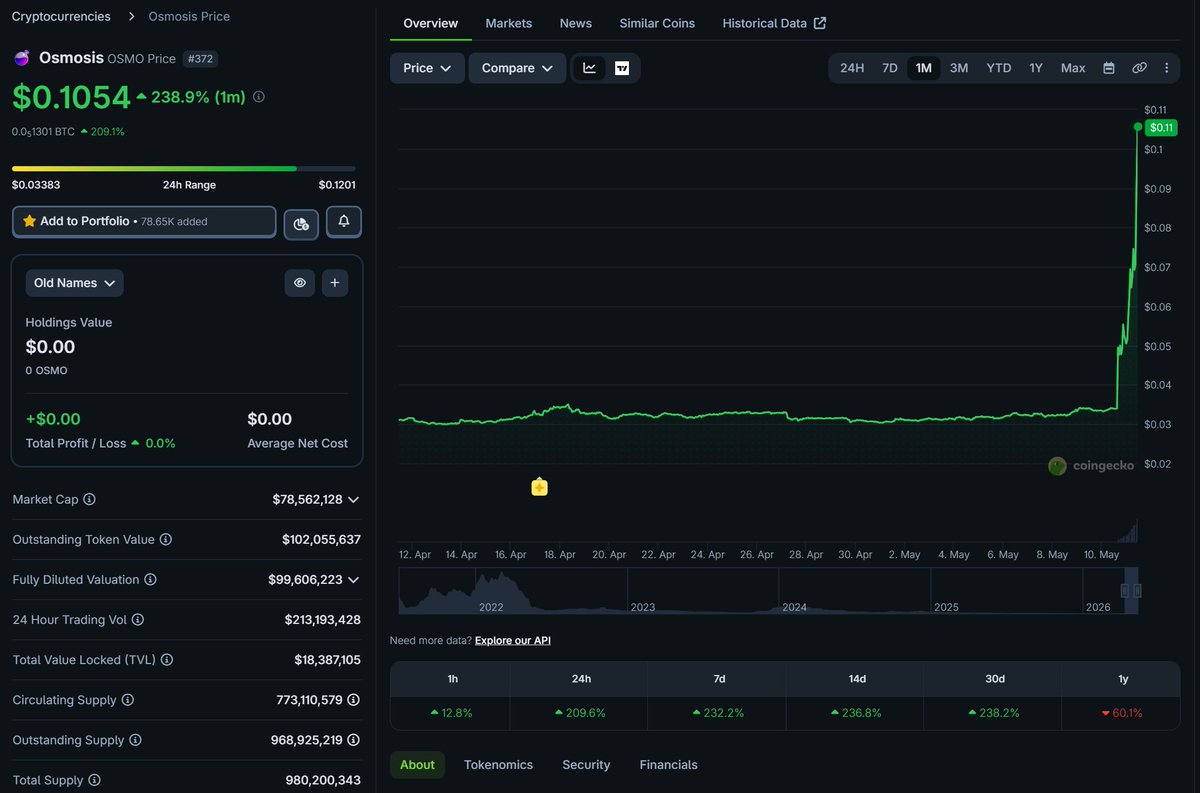Open the portfolio pie chart icon button
Viewport: 1200px width, 793px height.
[301, 223]
